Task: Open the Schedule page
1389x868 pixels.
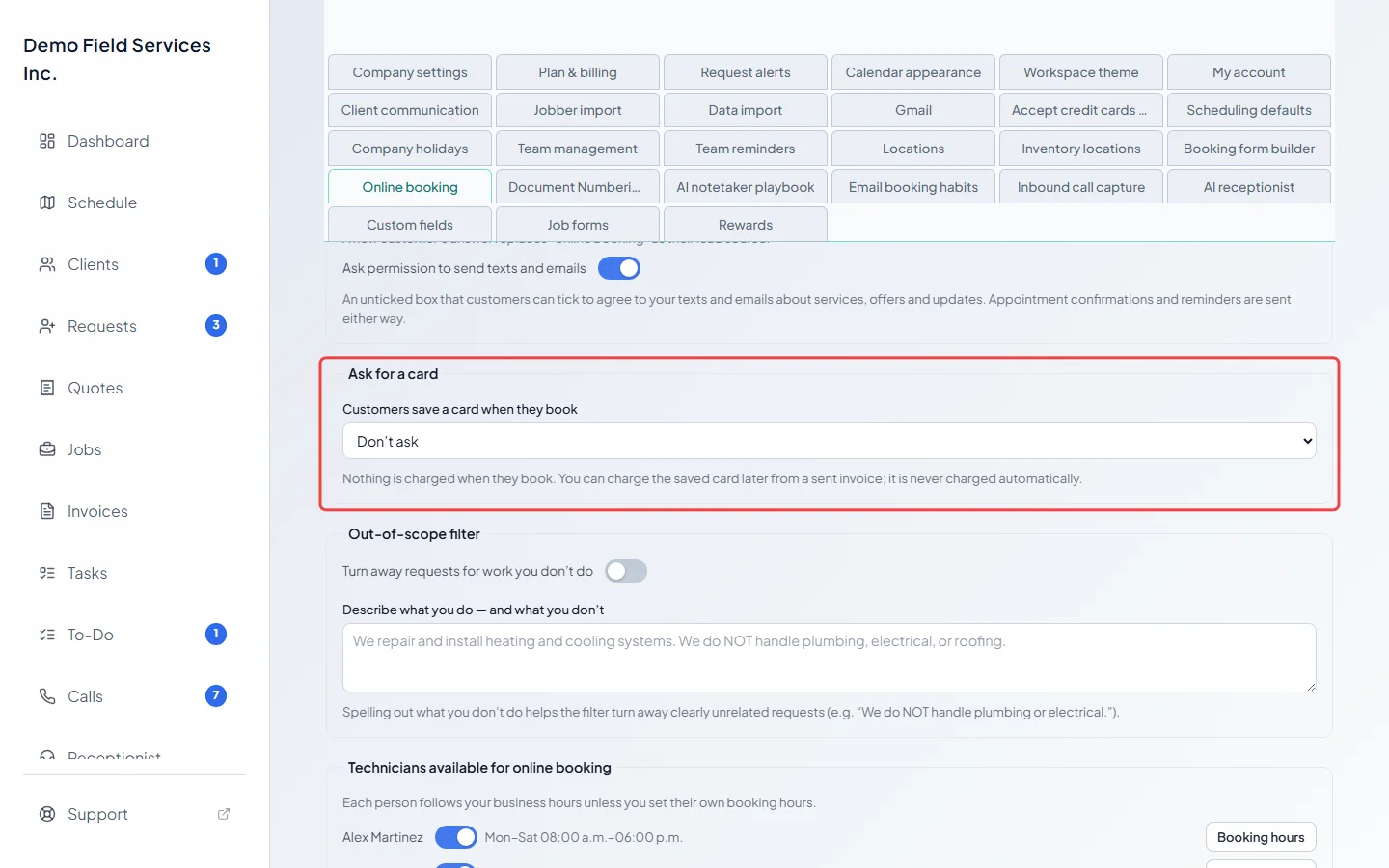Action: pos(135,203)
